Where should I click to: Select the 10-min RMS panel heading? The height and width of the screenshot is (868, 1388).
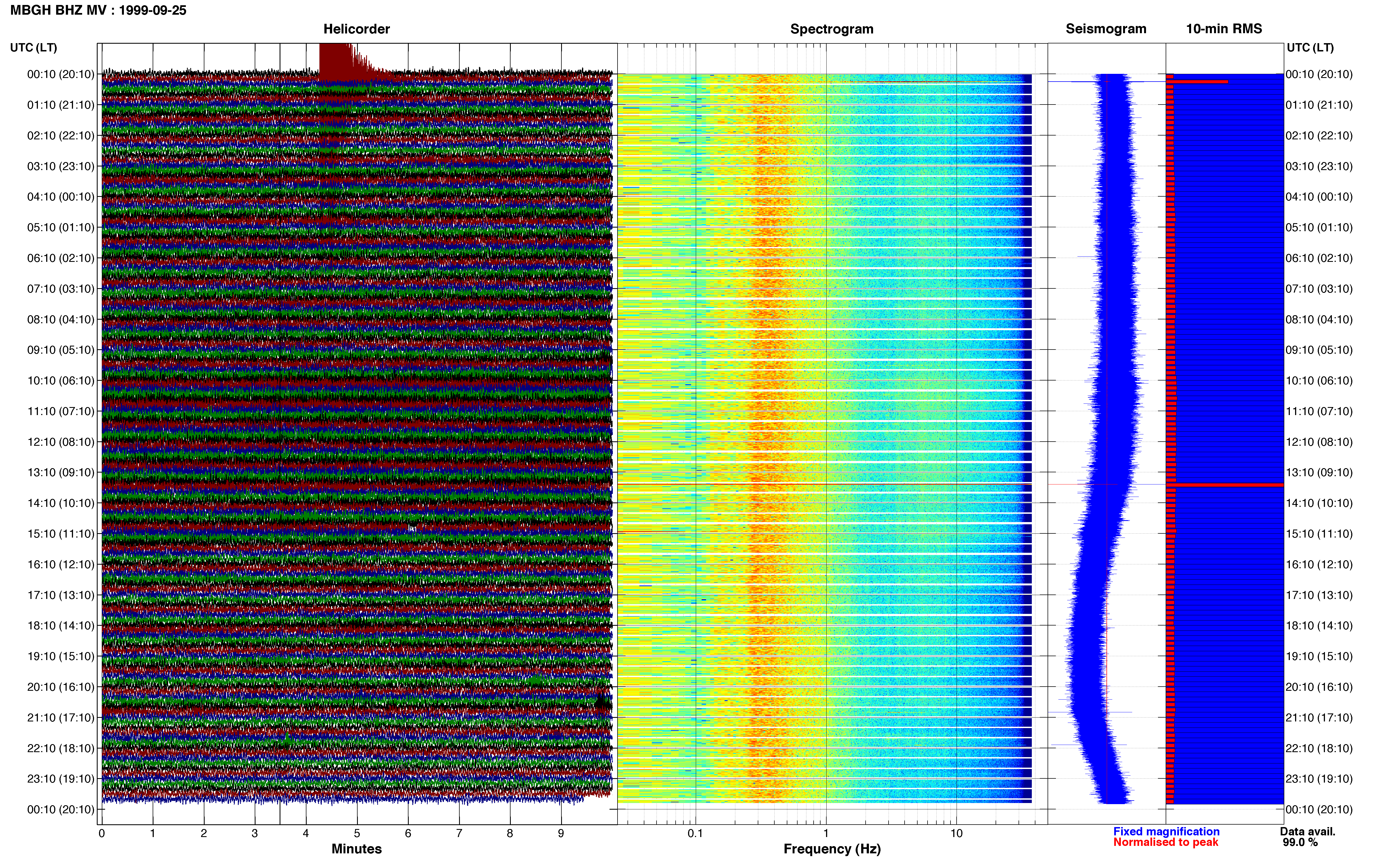pyautogui.click(x=1224, y=29)
